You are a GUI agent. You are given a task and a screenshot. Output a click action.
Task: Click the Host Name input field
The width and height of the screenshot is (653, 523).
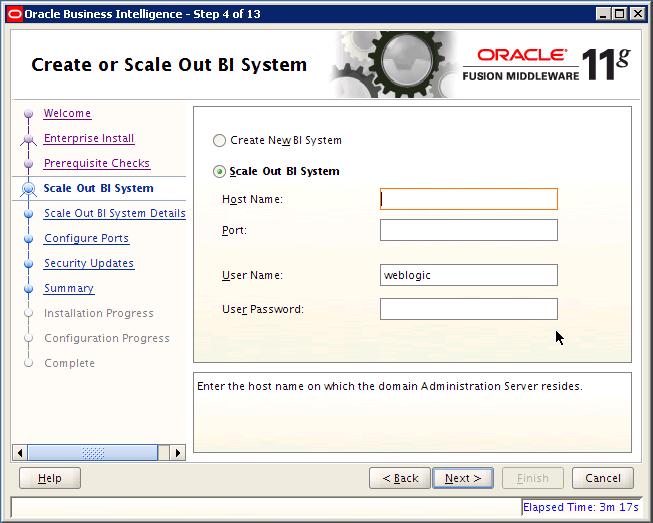point(469,199)
